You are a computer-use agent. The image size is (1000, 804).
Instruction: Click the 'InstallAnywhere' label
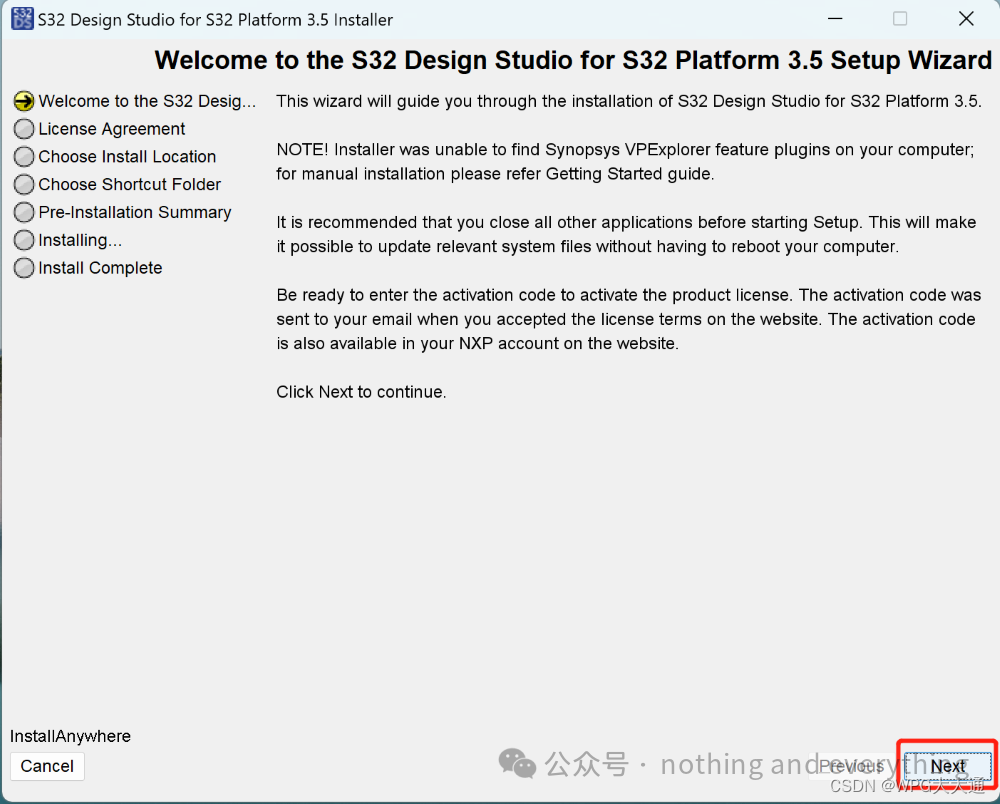70,736
